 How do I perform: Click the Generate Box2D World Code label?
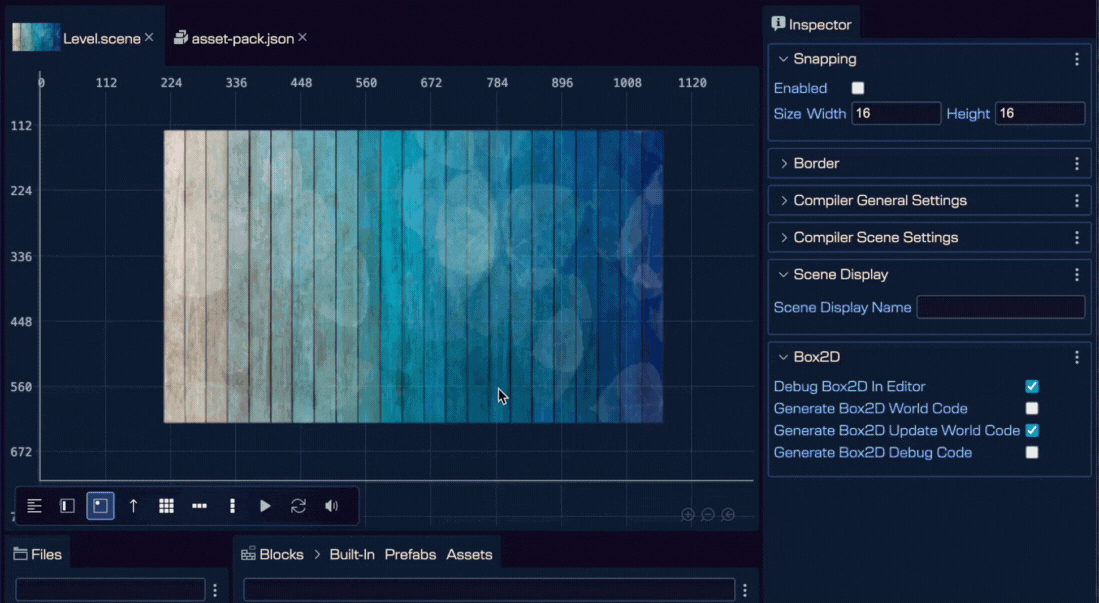click(871, 408)
